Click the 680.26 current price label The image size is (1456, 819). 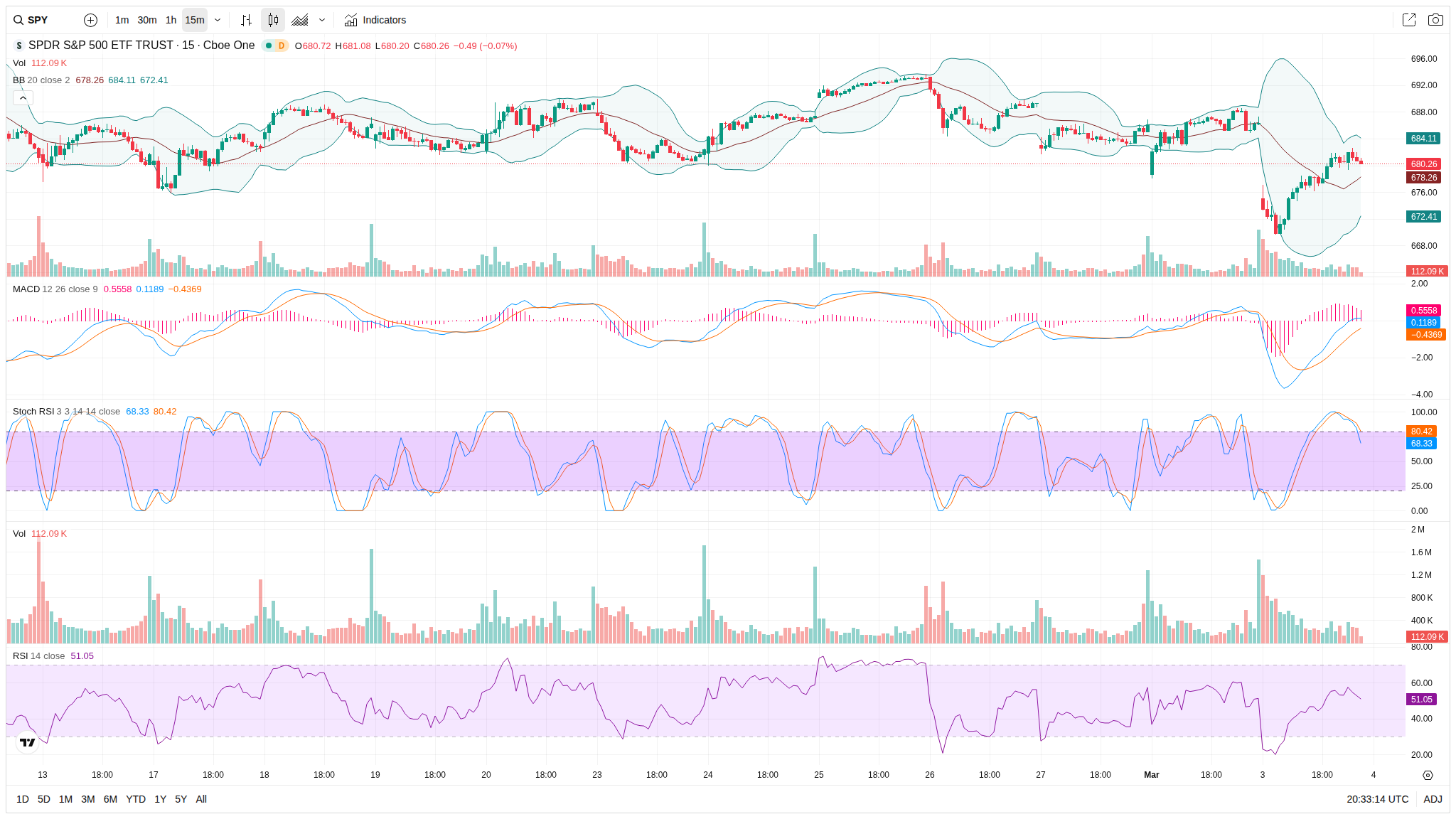pos(1423,164)
